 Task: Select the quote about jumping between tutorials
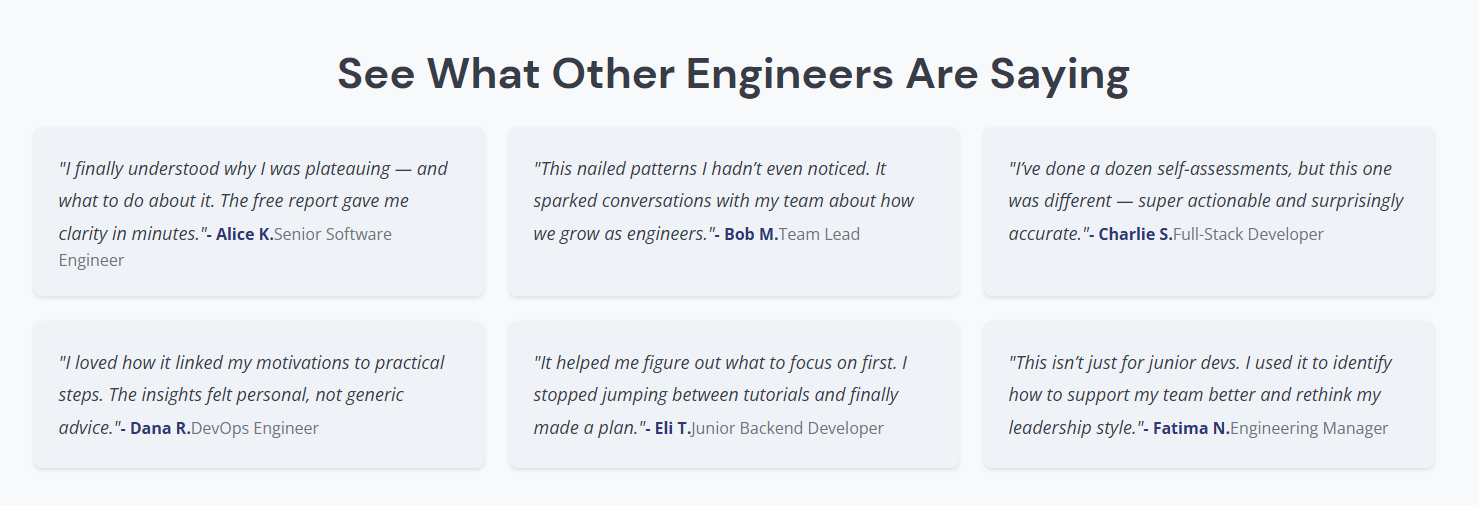(x=715, y=395)
